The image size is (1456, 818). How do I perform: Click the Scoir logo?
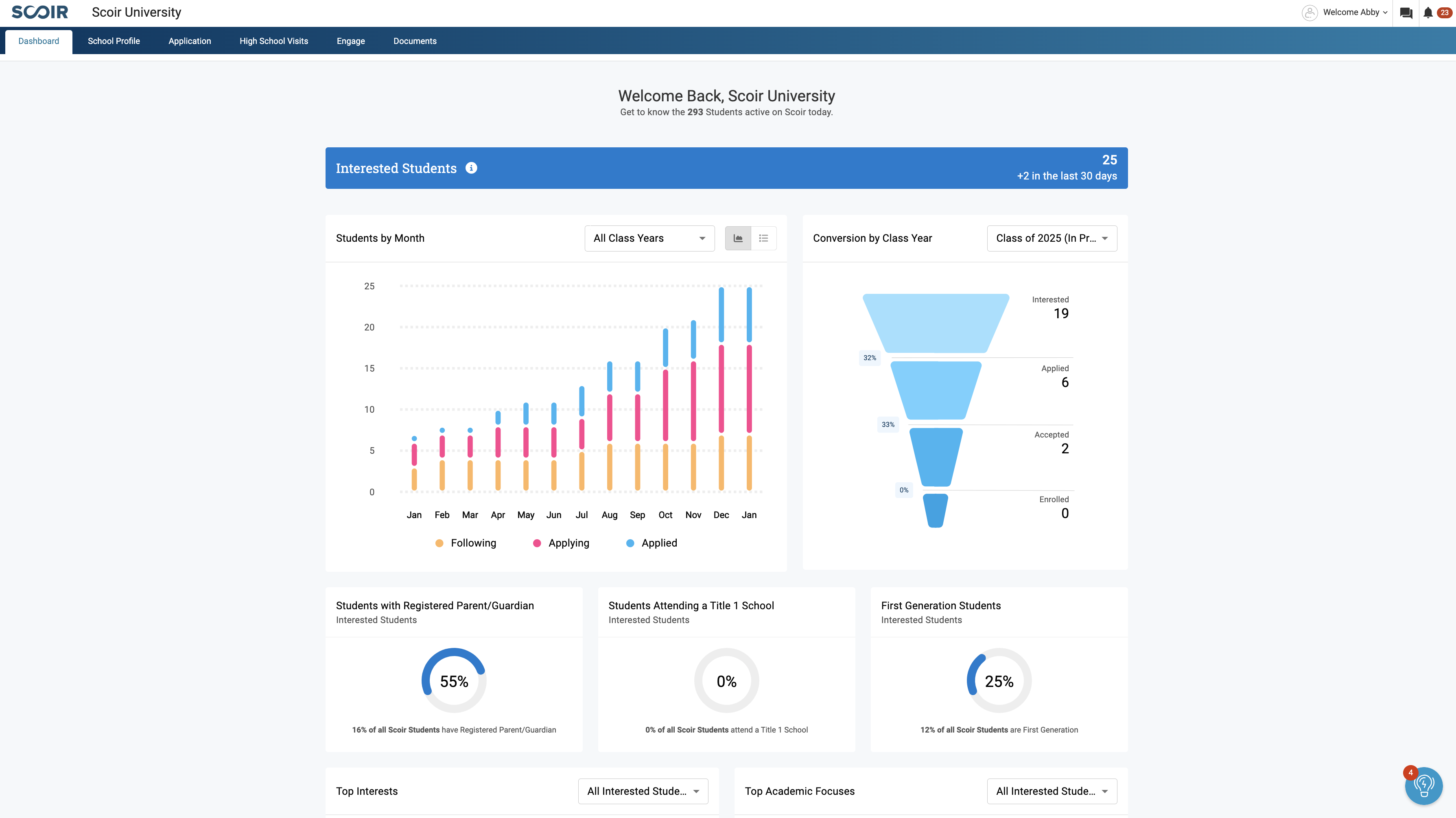(39, 12)
